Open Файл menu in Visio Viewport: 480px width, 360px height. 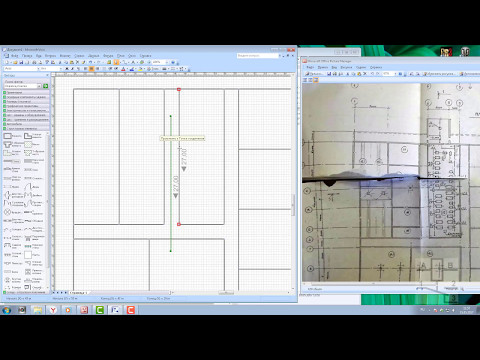pos(15,56)
